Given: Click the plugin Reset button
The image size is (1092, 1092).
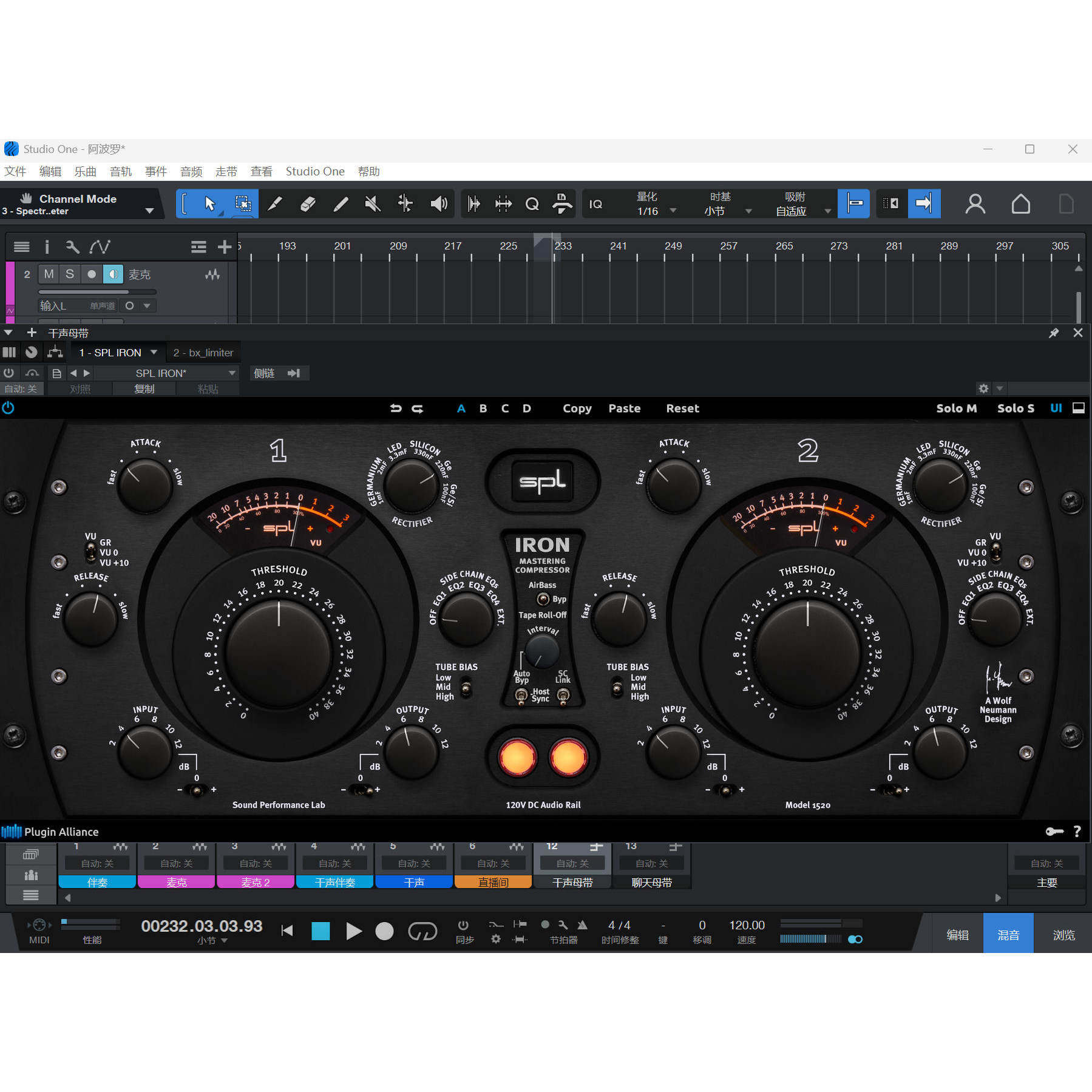Looking at the screenshot, I should coord(682,409).
